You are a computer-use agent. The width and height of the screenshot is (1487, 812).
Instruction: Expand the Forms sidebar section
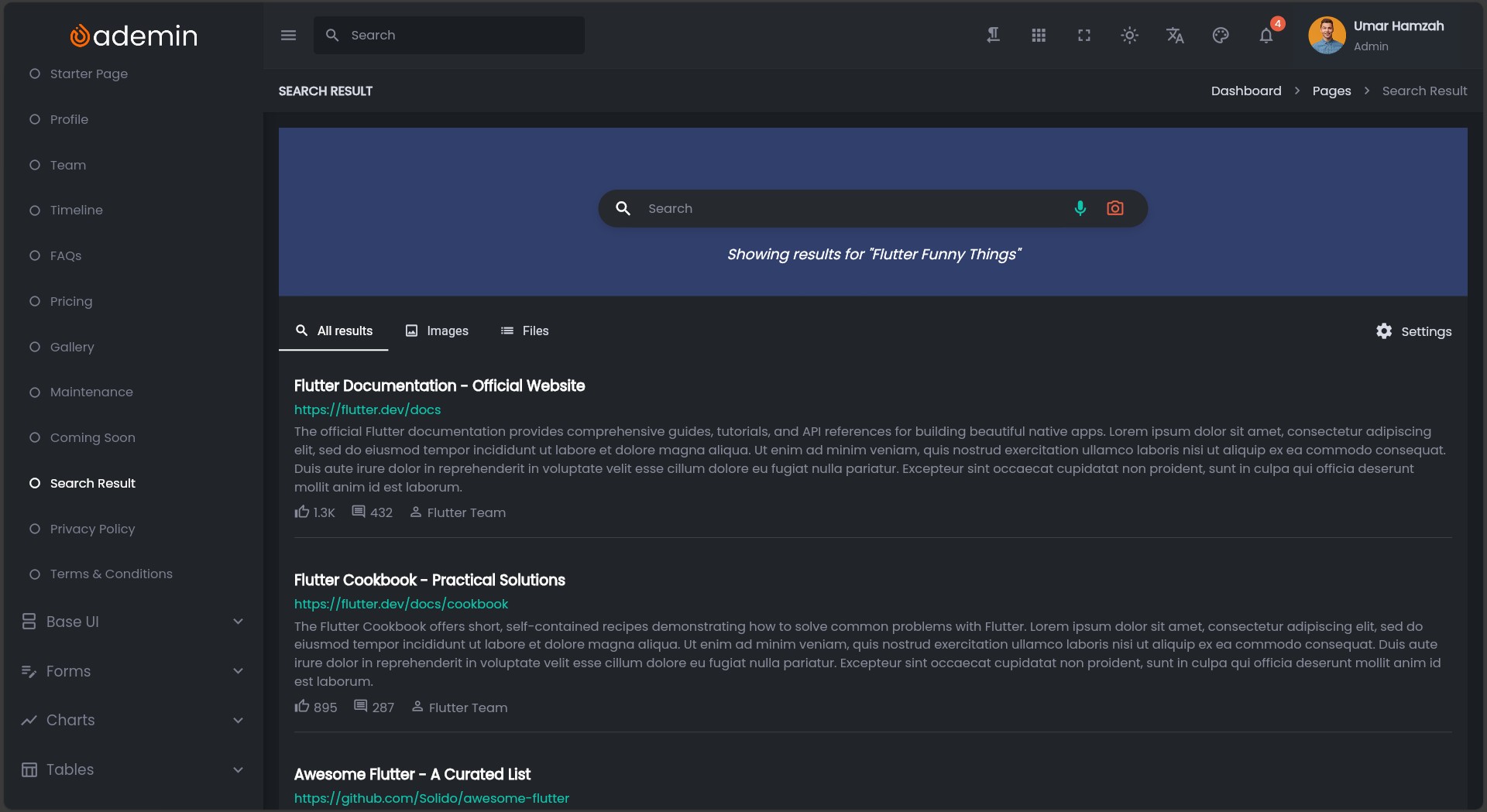tap(132, 671)
